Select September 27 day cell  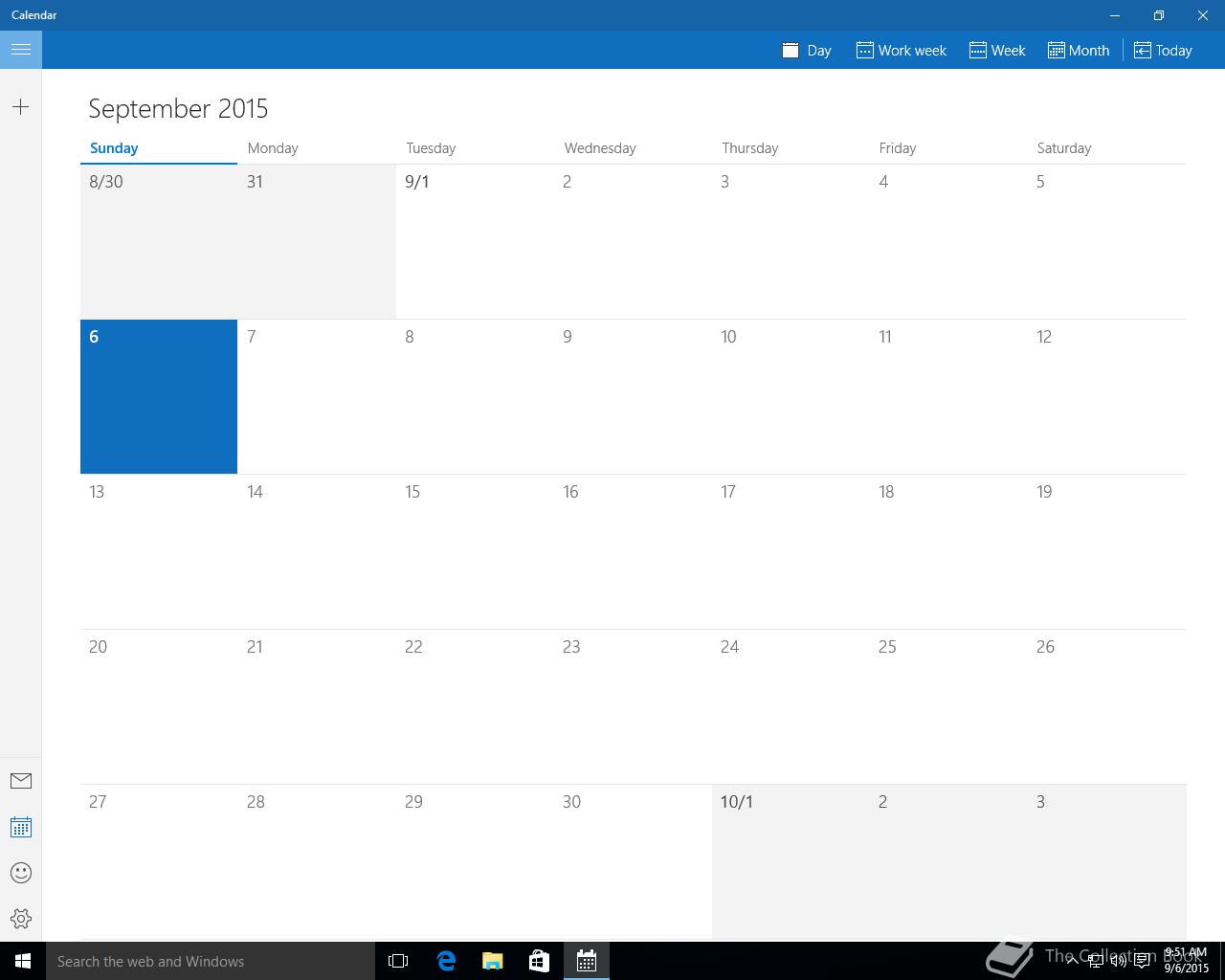[159, 862]
